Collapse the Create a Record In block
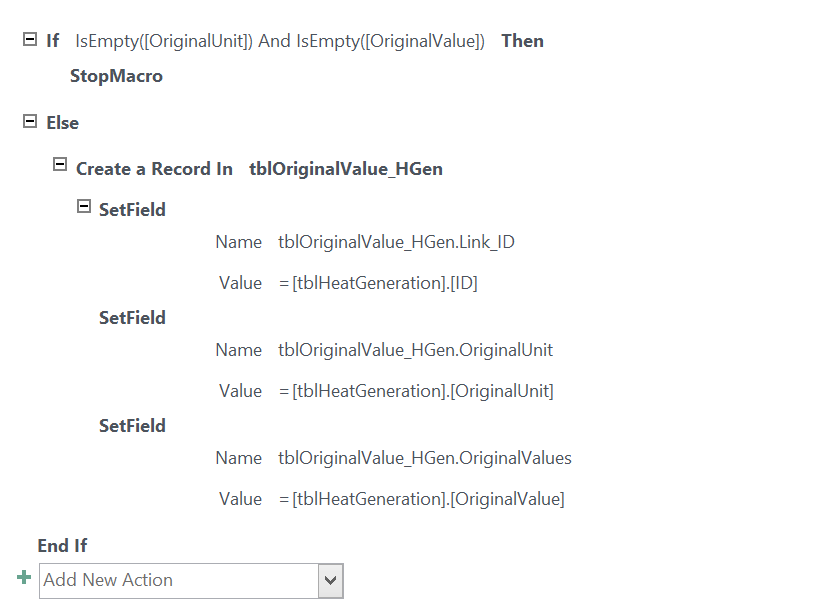The height and width of the screenshot is (616, 840). point(60,164)
